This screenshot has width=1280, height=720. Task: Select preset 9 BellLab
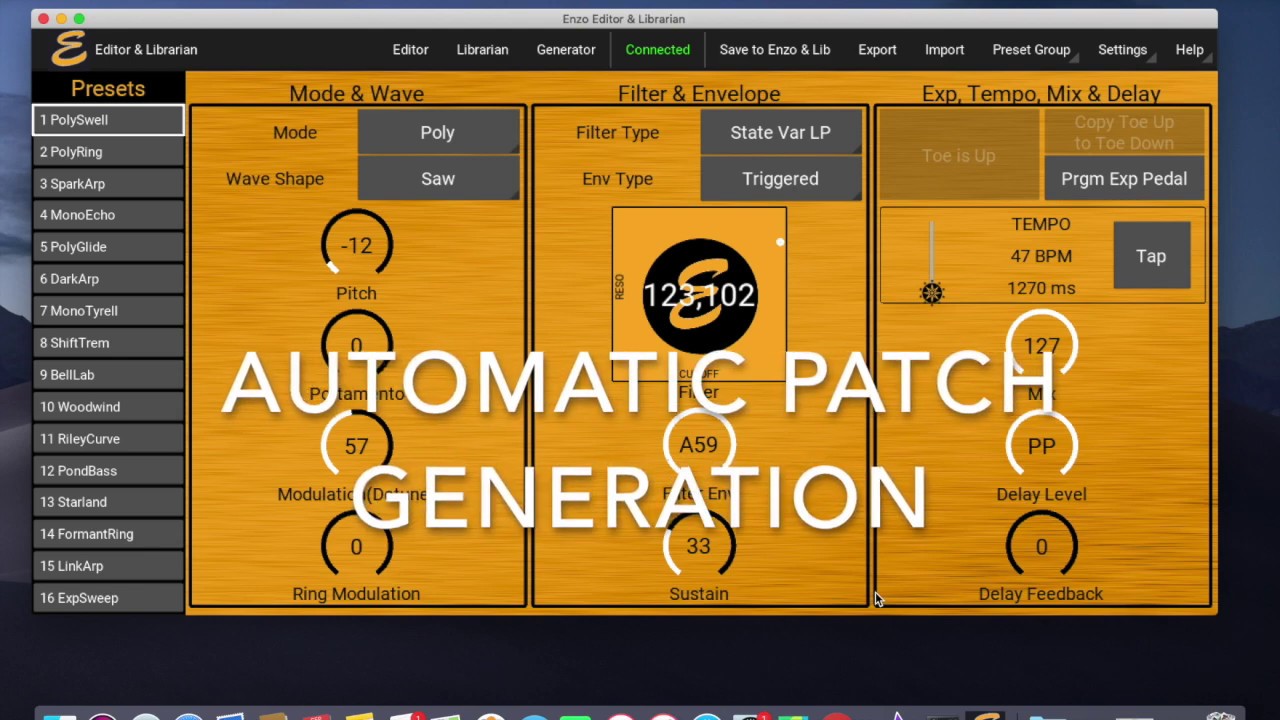(108, 375)
